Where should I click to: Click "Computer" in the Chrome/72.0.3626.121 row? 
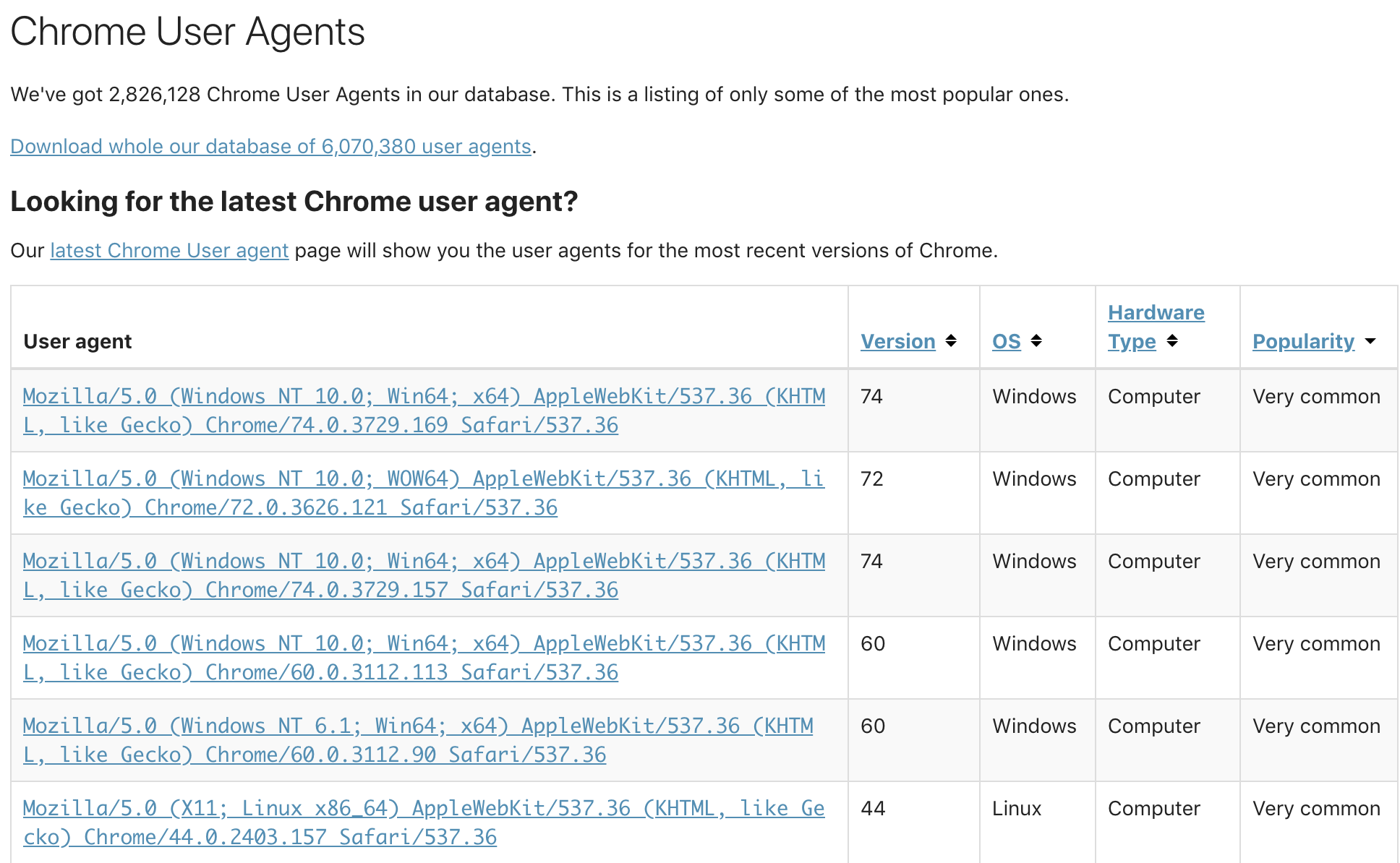coord(1154,479)
